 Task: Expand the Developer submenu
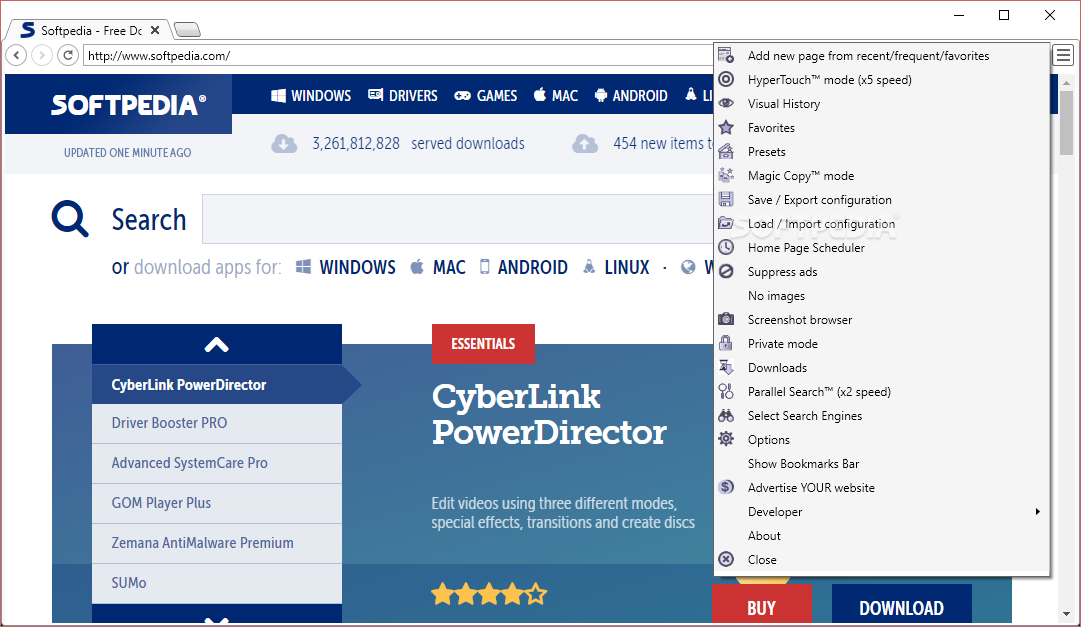click(x=882, y=512)
